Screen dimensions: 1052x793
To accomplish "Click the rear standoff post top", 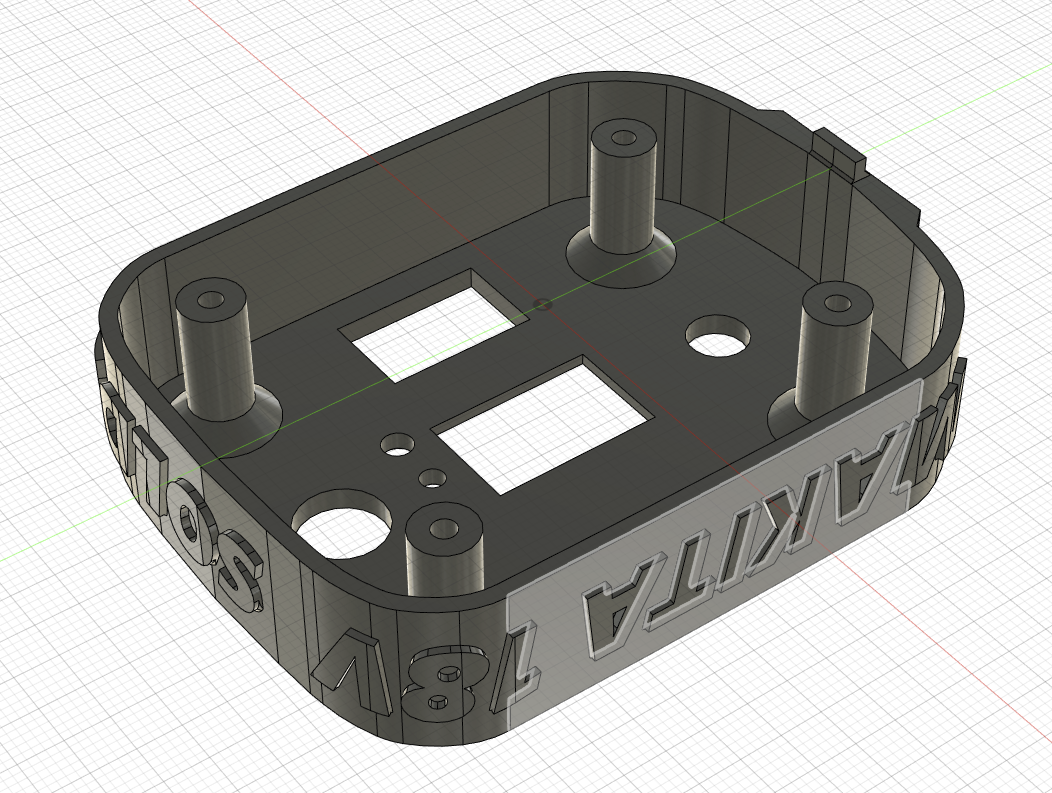I will [x=624, y=138].
